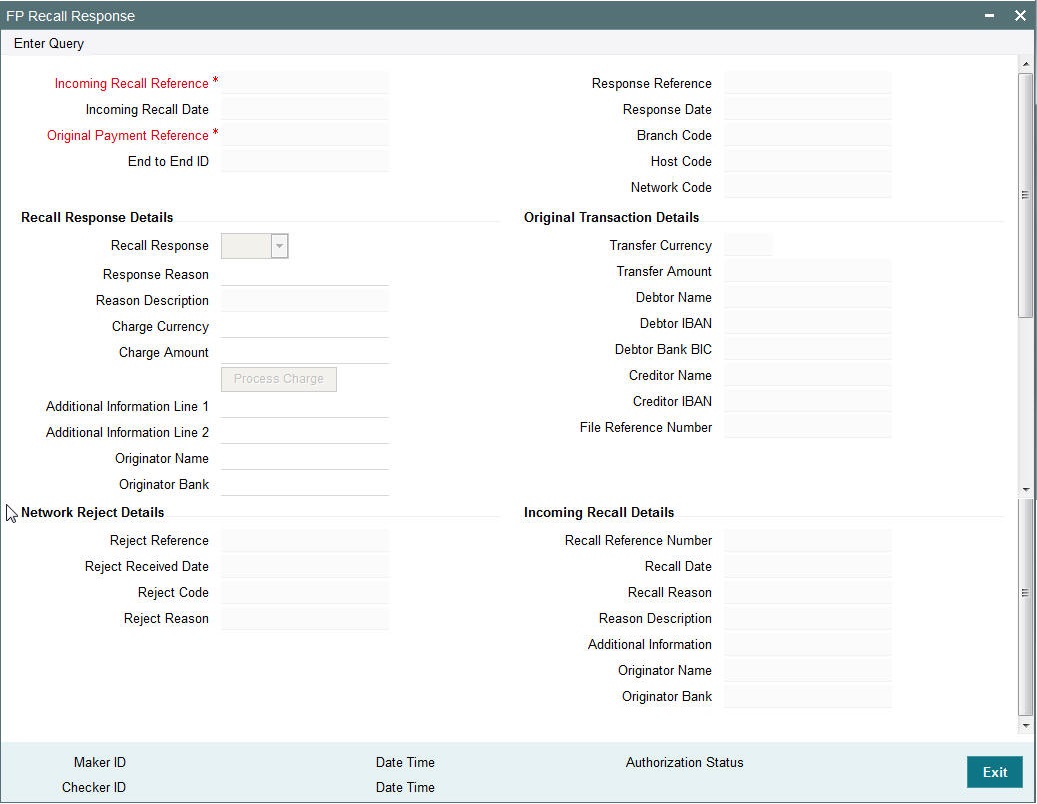
Task: Click the Network Reject Details heading
Action: [x=93, y=512]
